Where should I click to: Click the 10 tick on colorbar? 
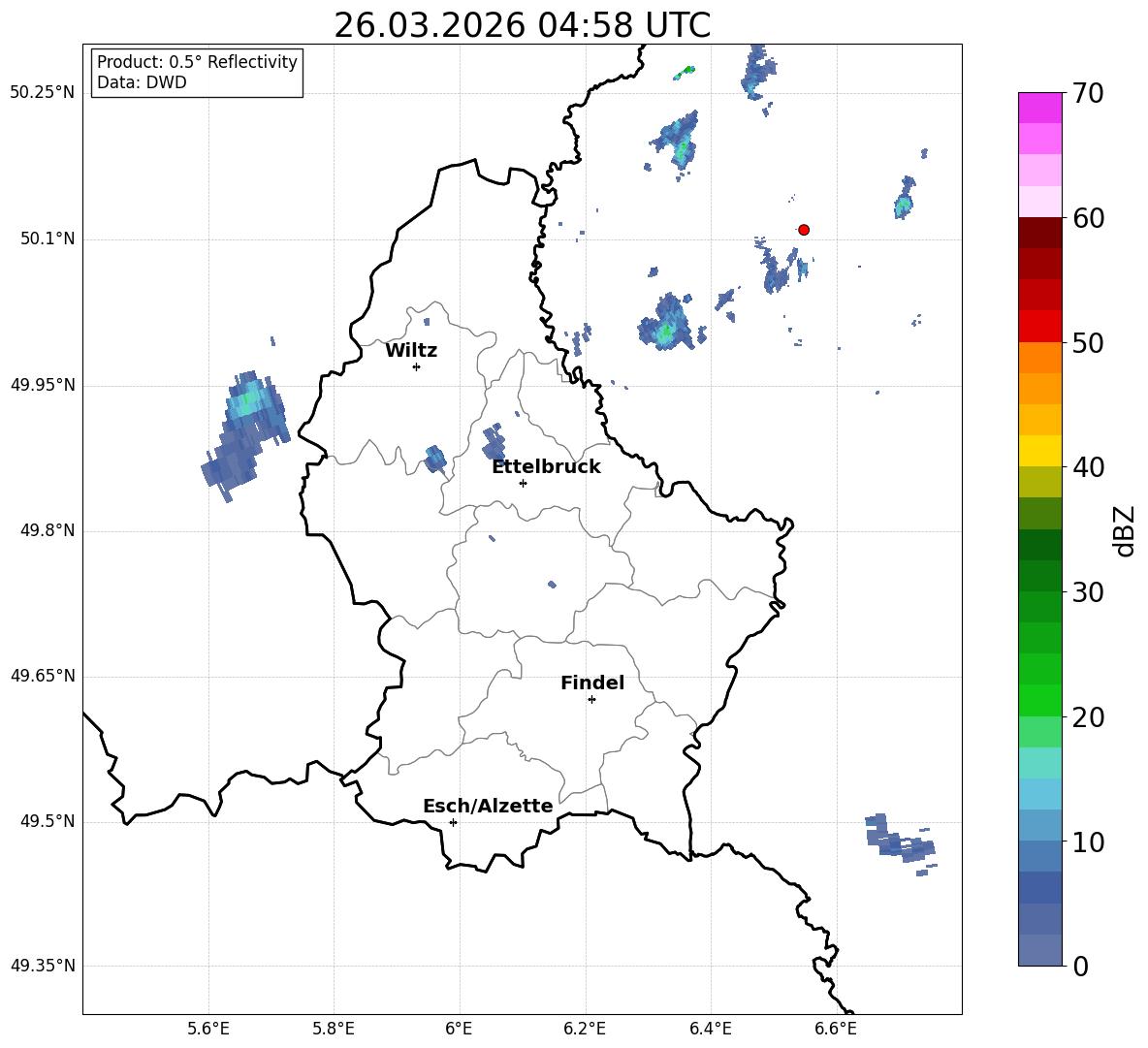pyautogui.click(x=1088, y=842)
